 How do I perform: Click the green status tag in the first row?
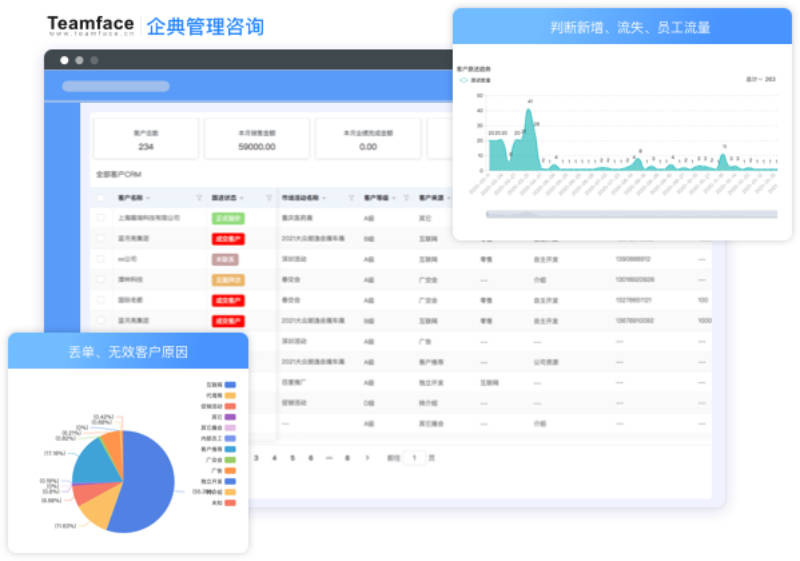point(228,218)
